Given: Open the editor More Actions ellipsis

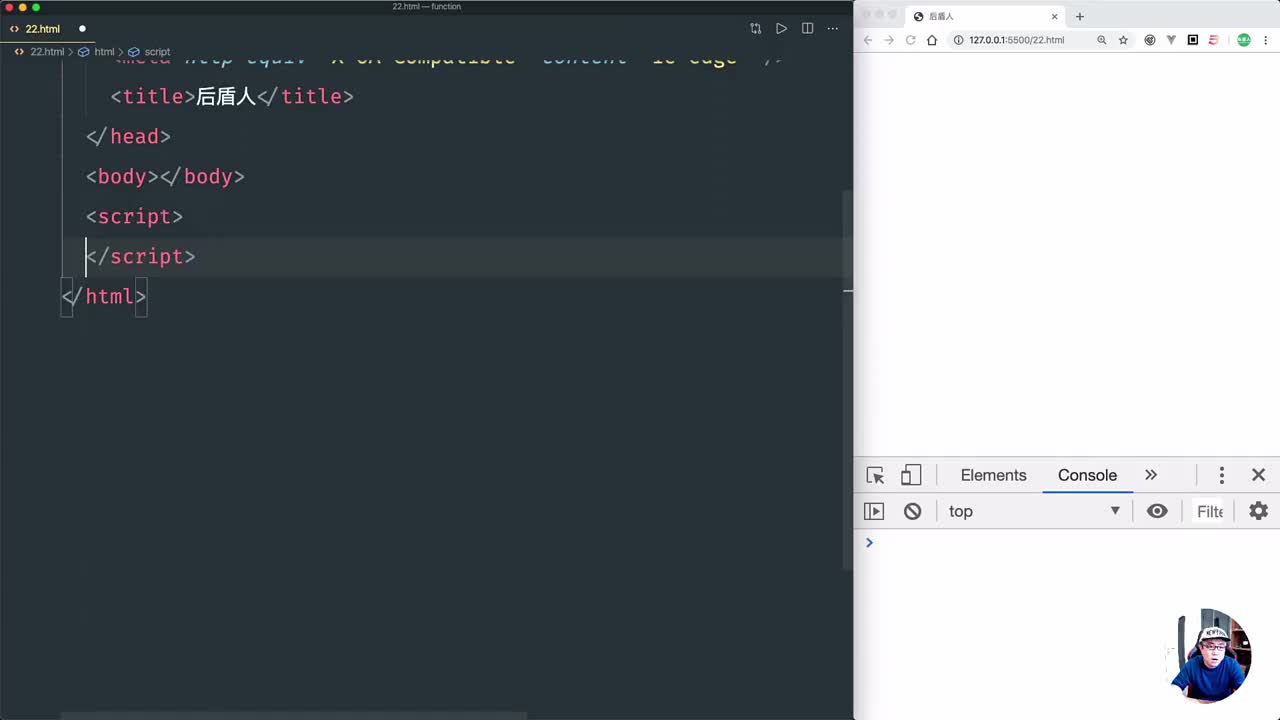Looking at the screenshot, I should (832, 28).
